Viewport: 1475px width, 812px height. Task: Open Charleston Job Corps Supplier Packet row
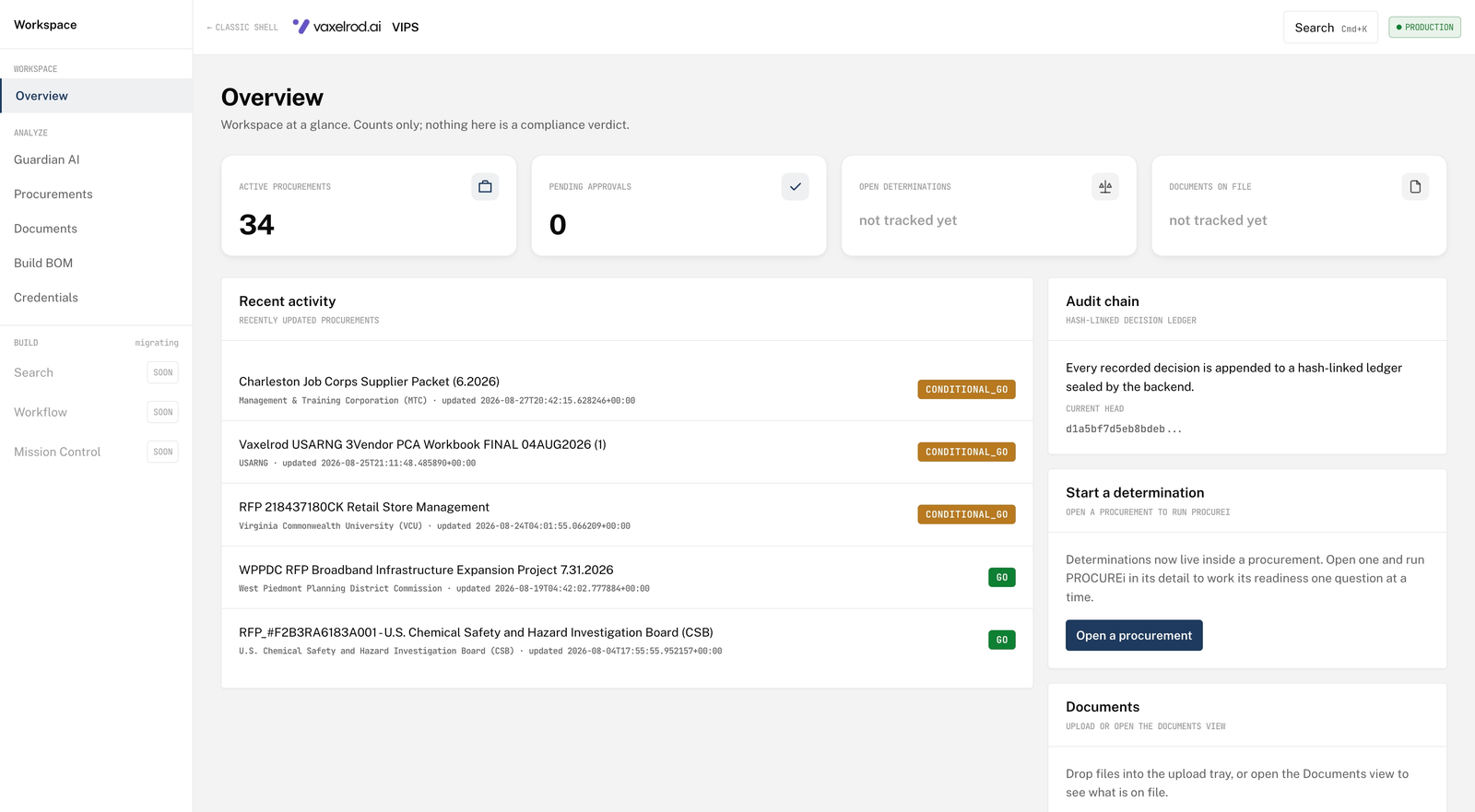pos(627,390)
